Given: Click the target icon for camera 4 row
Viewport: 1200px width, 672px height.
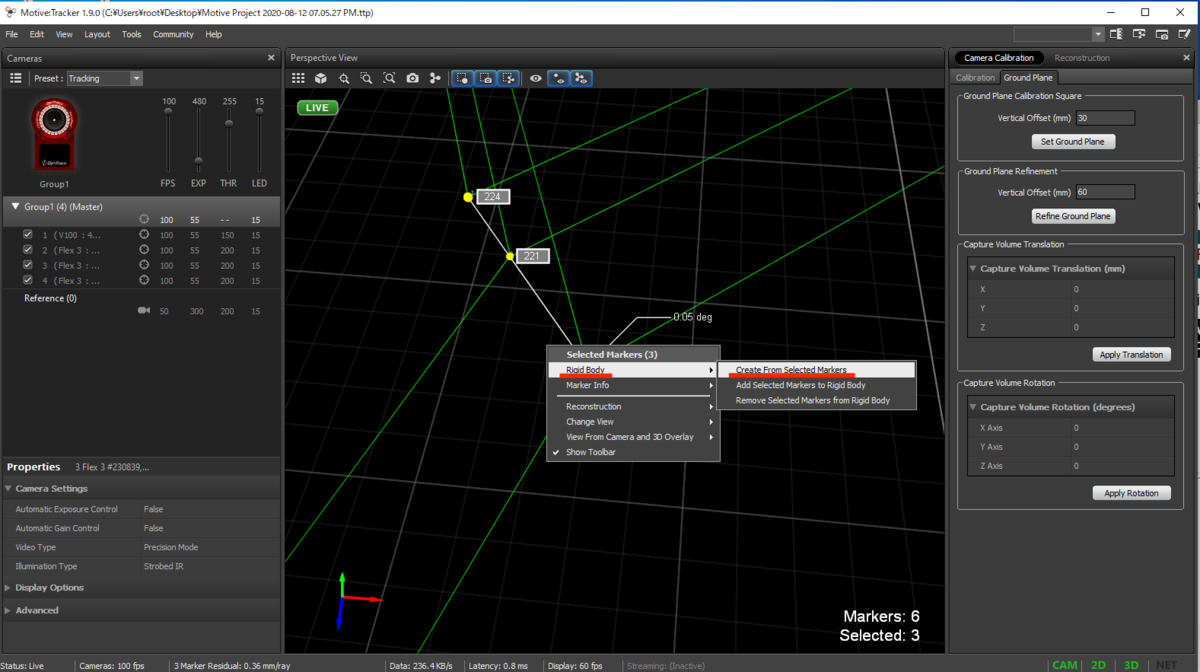Looking at the screenshot, I should (144, 280).
